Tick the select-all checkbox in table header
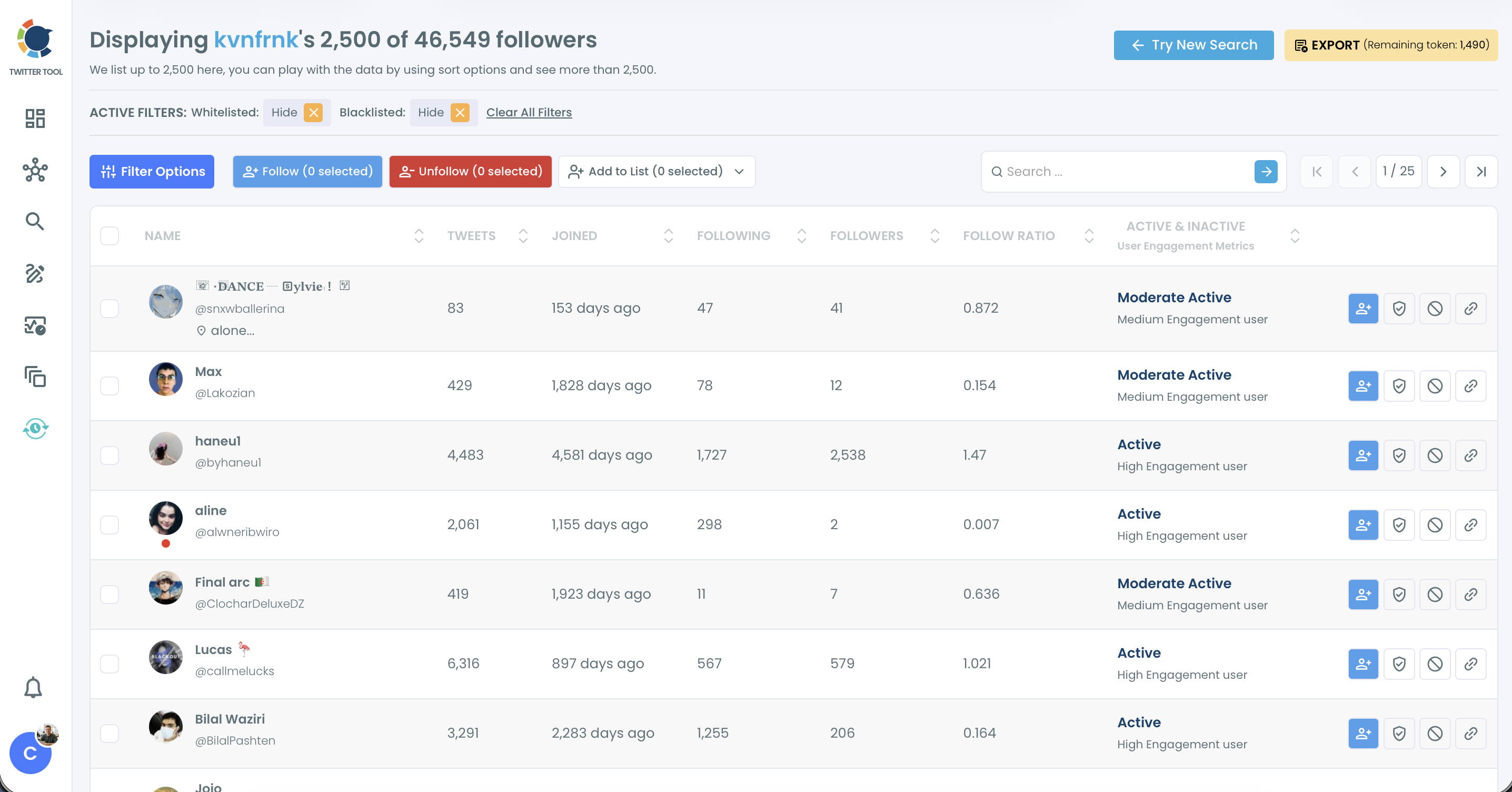1512x792 pixels. [x=109, y=236]
